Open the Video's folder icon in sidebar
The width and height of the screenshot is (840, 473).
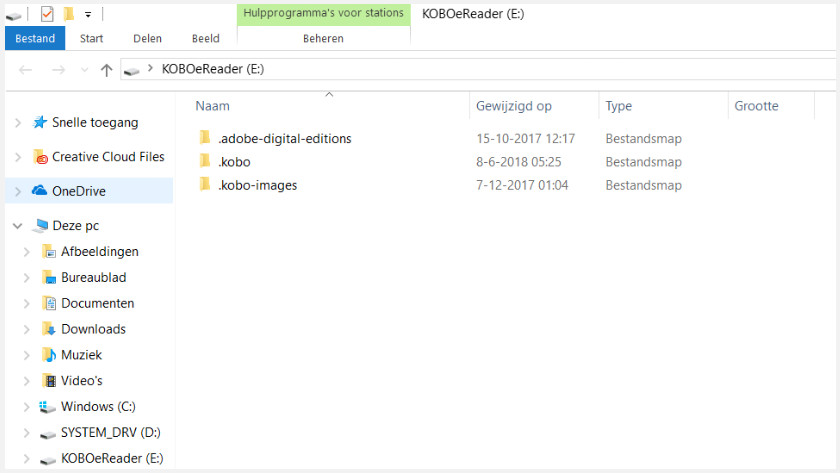[x=49, y=381]
